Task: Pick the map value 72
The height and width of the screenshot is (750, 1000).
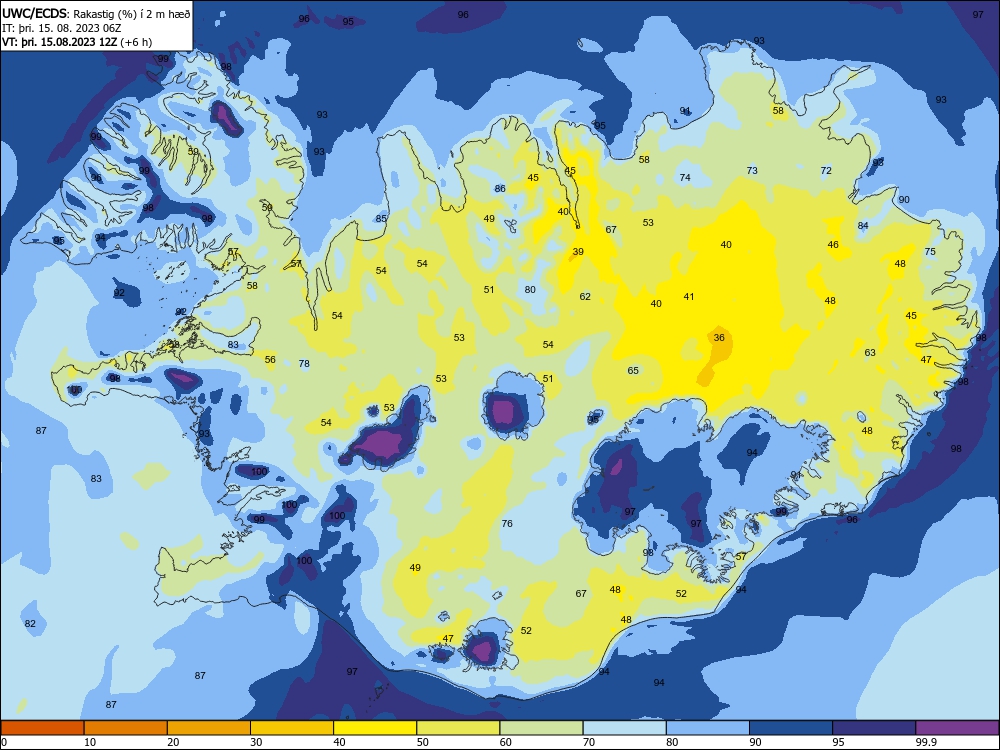Action: pos(826,170)
